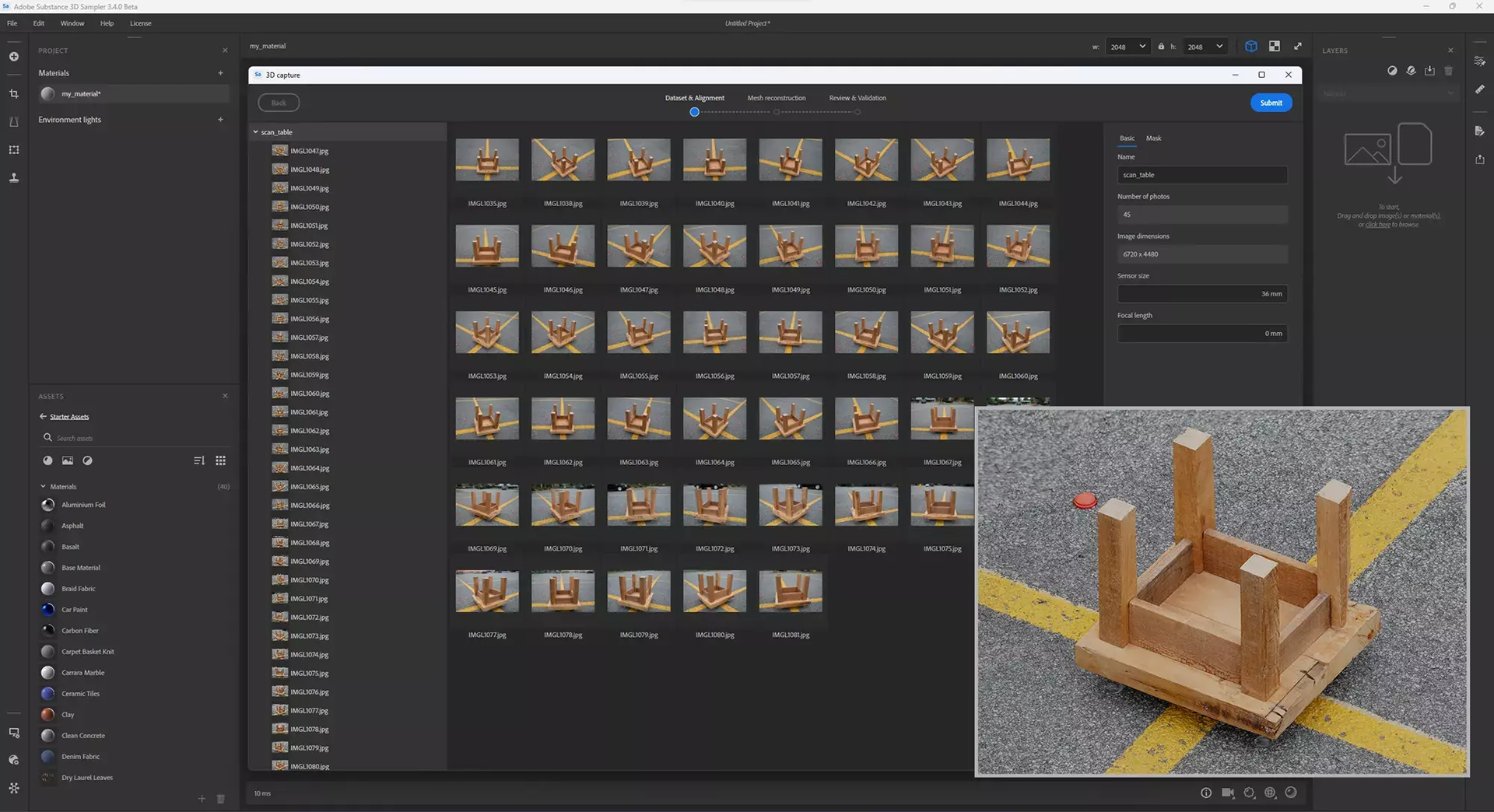Select Car Paint material swatch
The image size is (1494, 812).
pyautogui.click(x=48, y=610)
